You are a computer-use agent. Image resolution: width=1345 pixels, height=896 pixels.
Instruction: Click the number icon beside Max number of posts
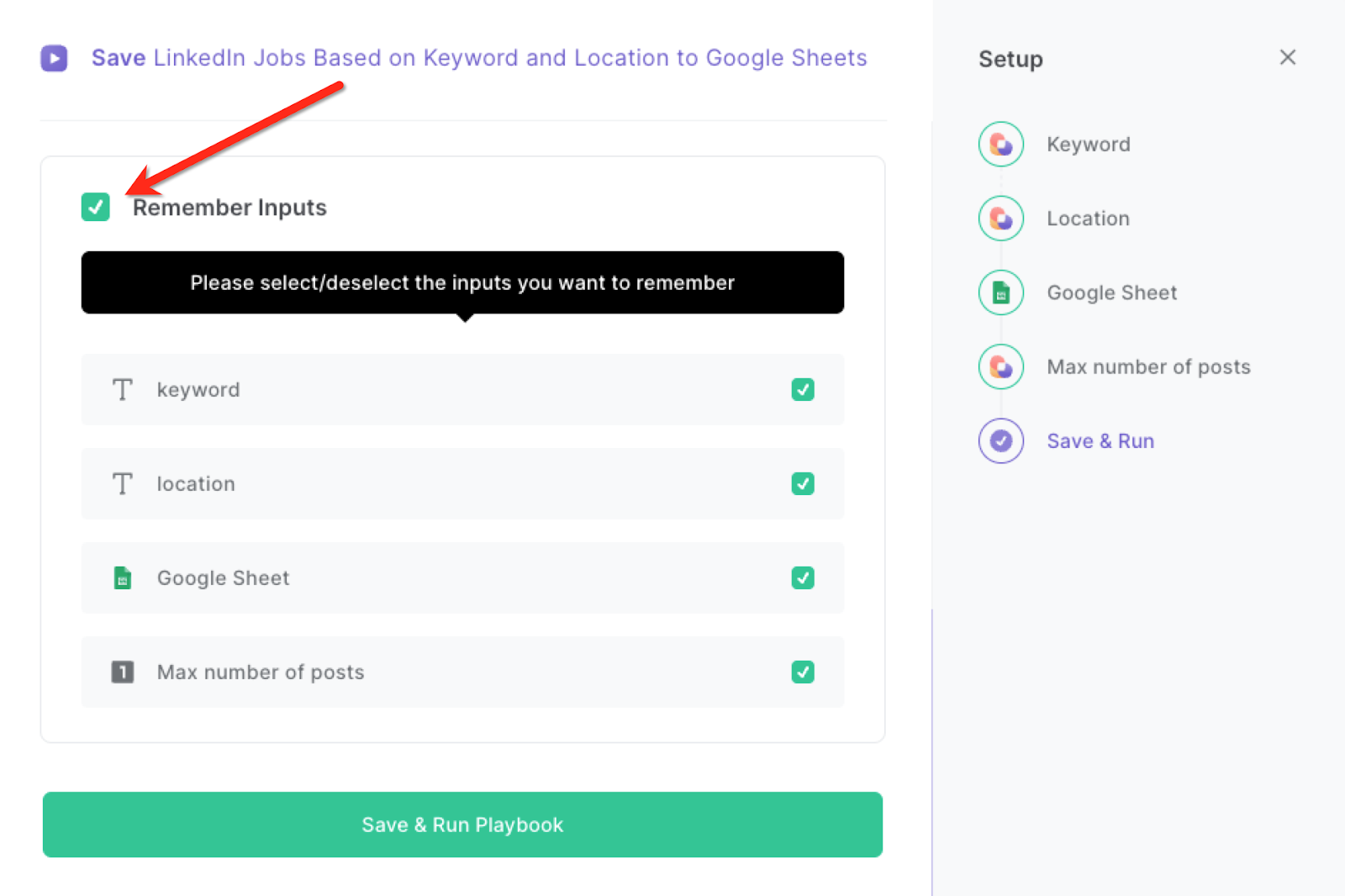click(x=123, y=672)
